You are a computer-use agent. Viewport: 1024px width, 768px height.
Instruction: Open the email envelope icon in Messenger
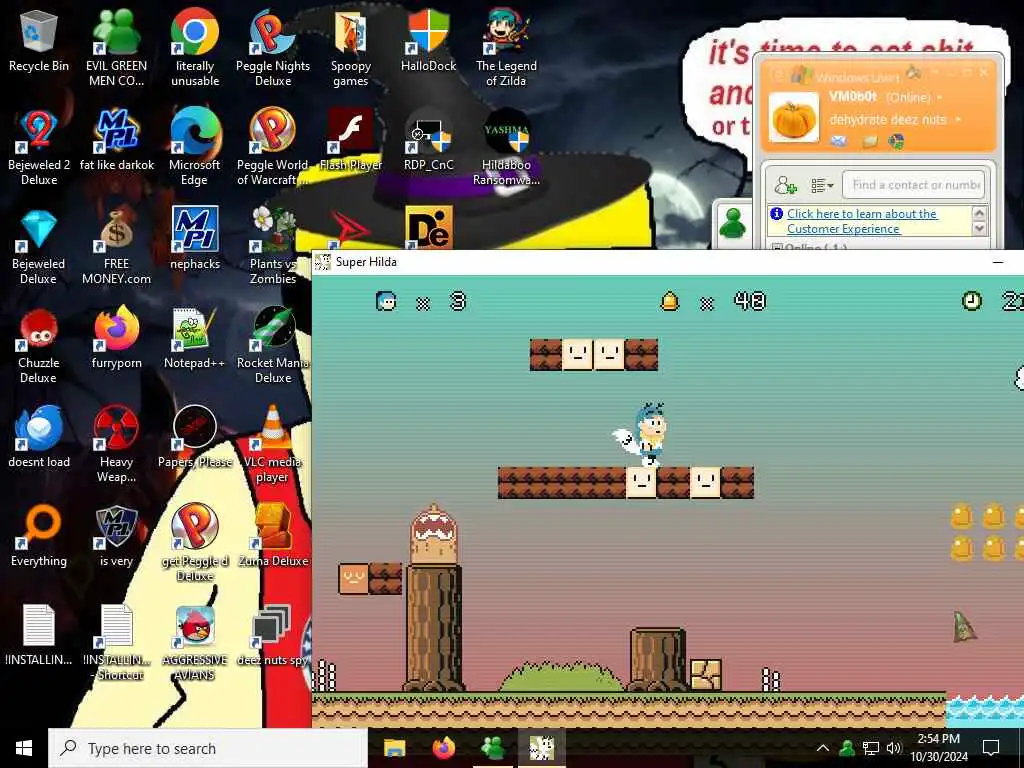coord(839,140)
